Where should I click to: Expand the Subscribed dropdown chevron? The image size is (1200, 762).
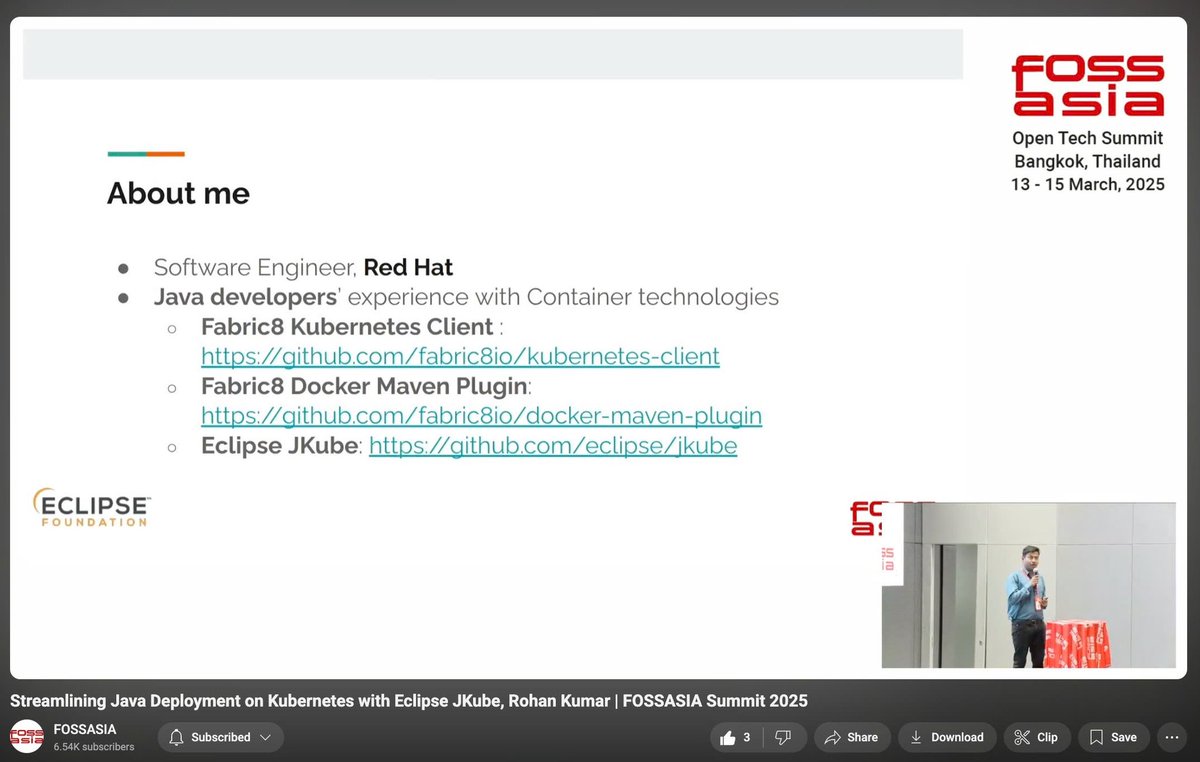(x=265, y=737)
